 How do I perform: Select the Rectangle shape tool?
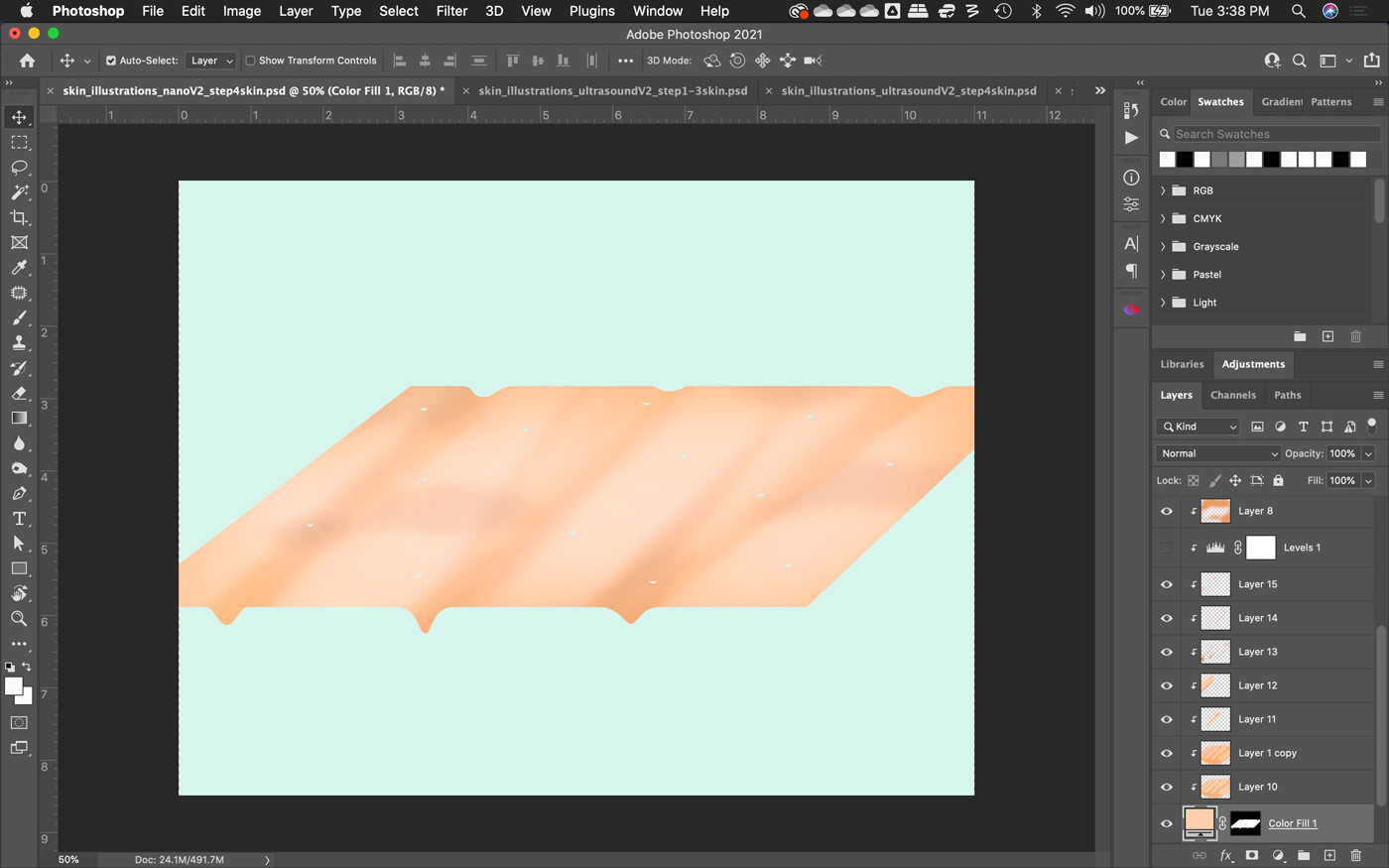click(19, 568)
